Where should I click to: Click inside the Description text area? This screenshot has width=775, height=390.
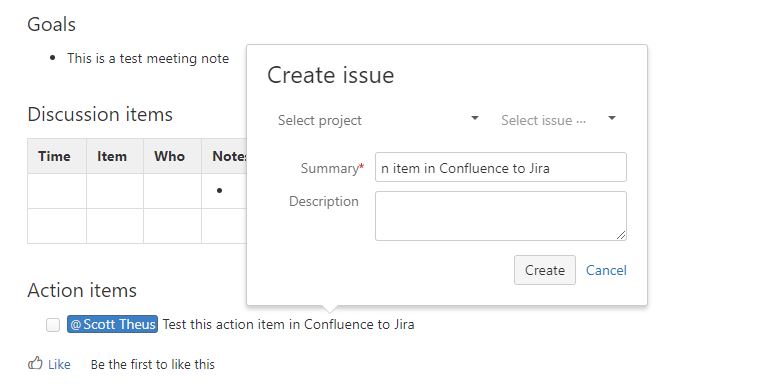(501, 216)
